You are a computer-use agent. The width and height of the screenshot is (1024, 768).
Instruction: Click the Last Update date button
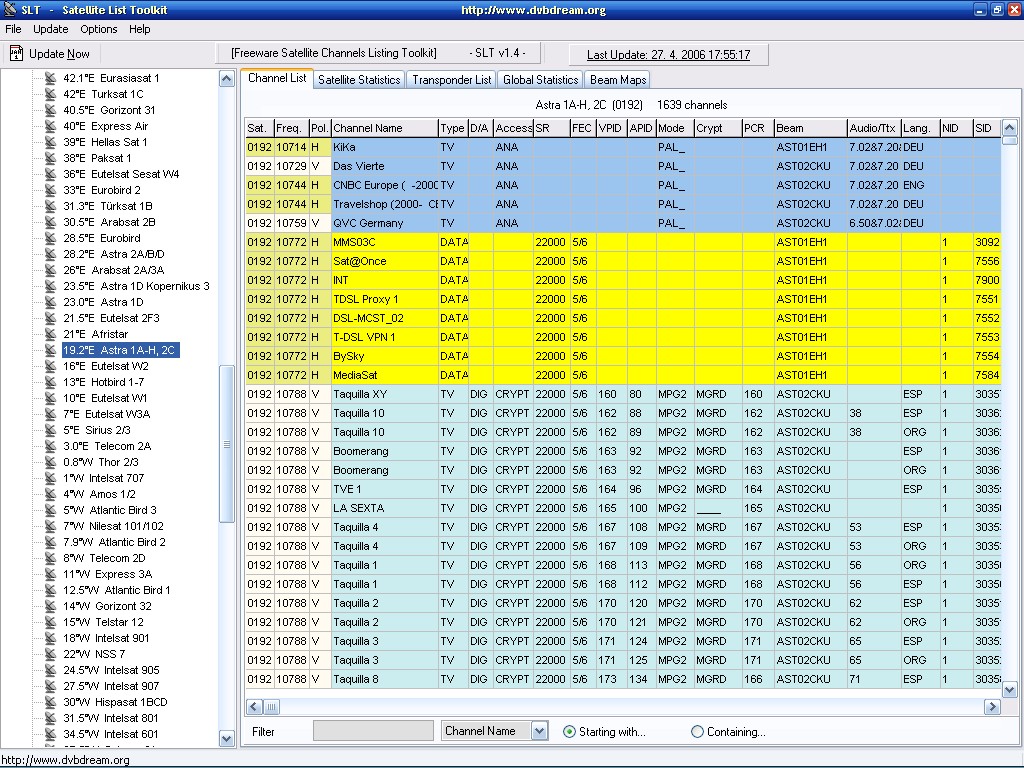(668, 54)
